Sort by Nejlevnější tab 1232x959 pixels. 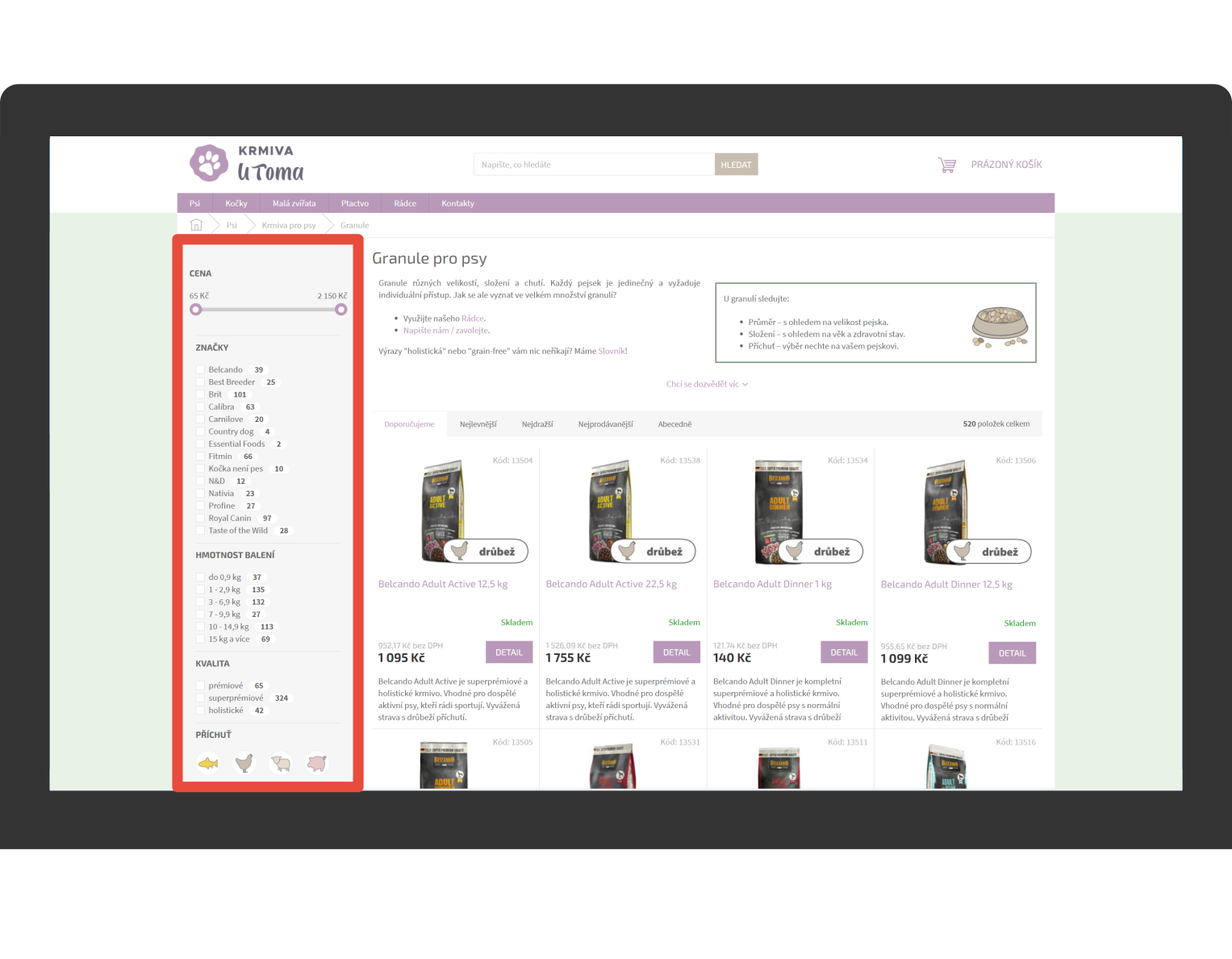click(x=478, y=424)
